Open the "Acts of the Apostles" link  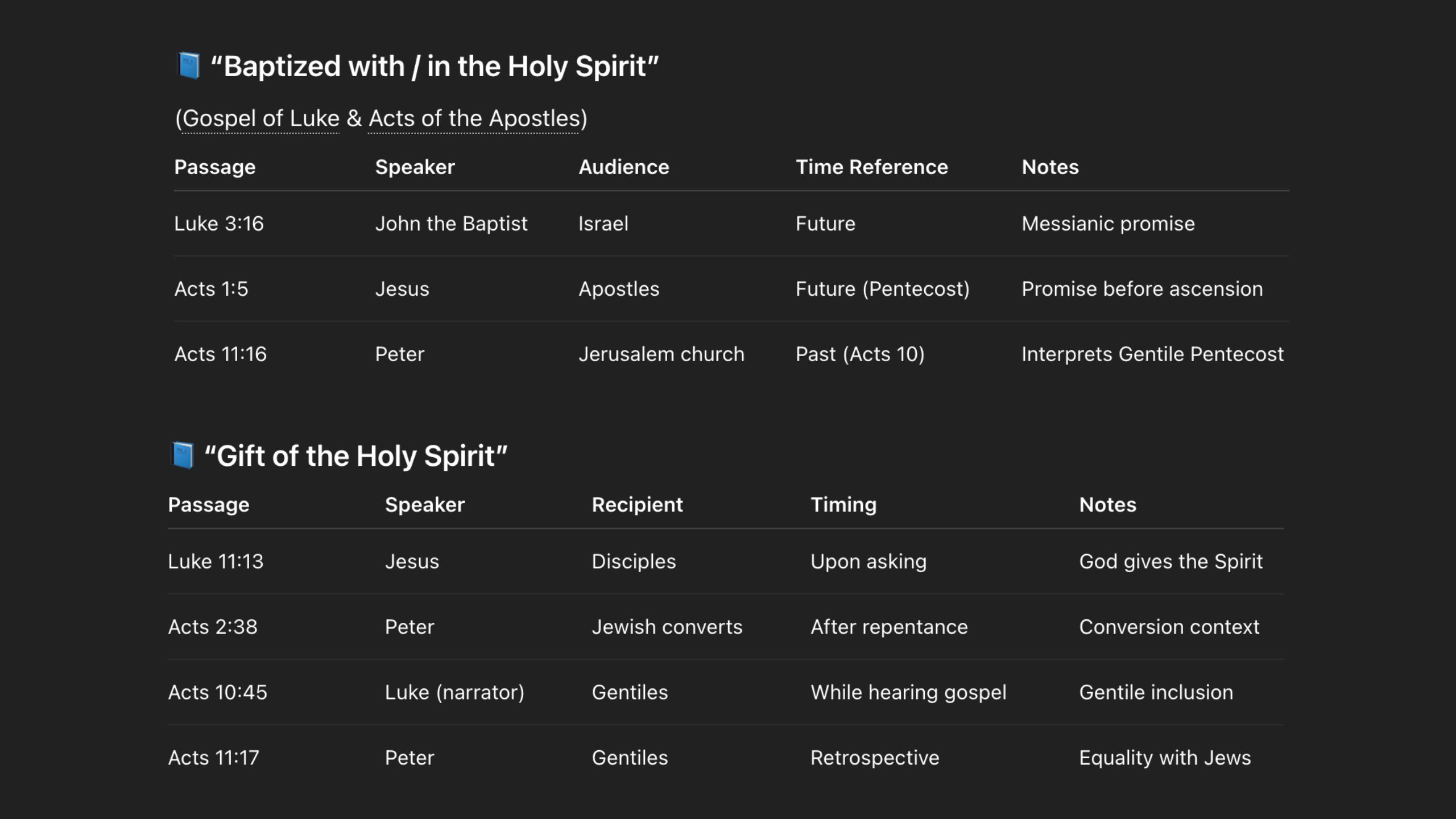[x=473, y=118]
